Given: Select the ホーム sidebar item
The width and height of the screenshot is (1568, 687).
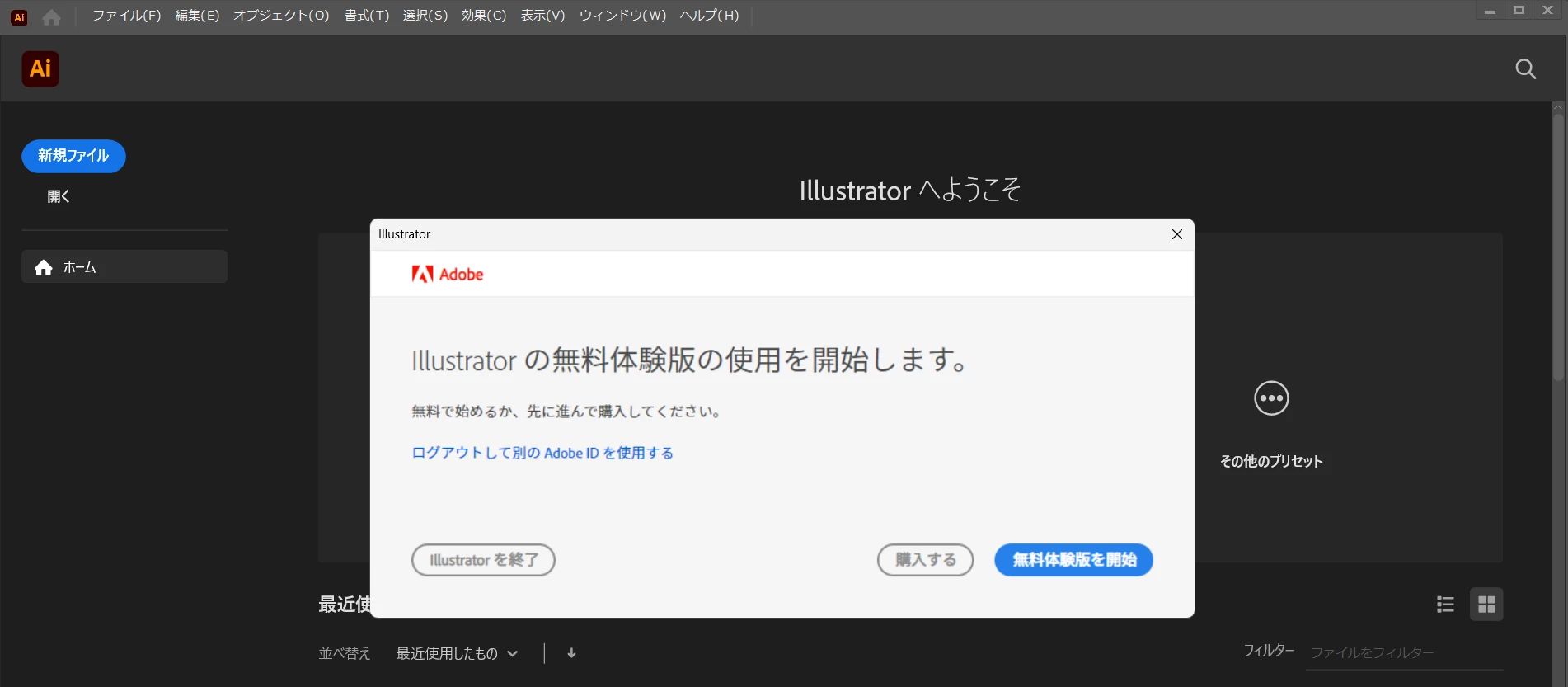Looking at the screenshot, I should tap(124, 267).
